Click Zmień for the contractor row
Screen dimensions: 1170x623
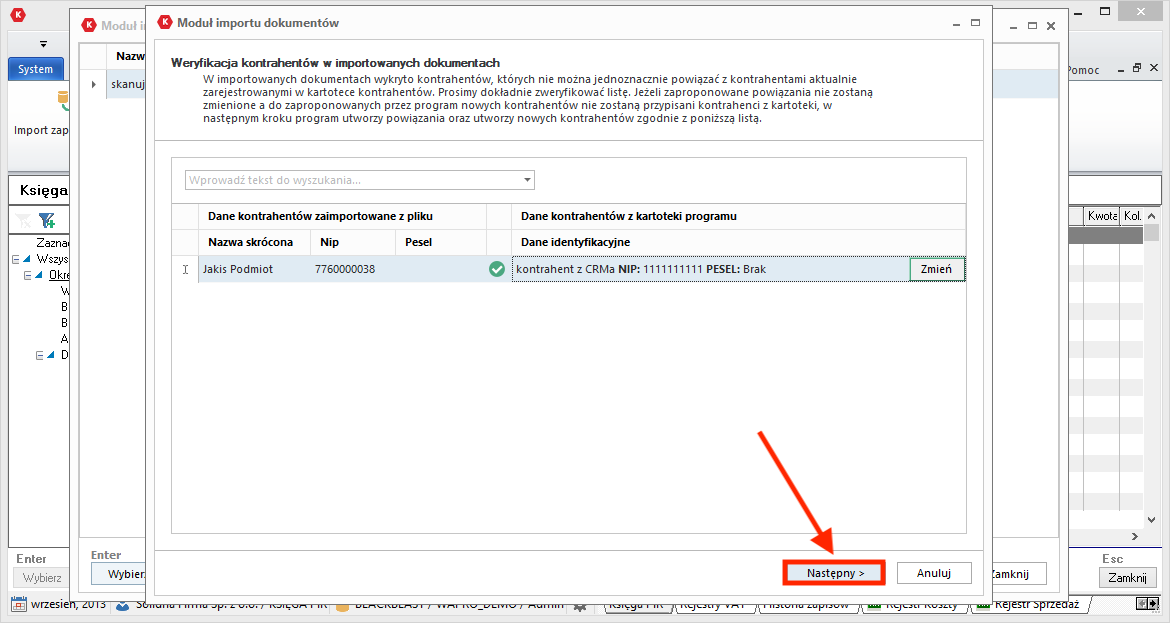click(936, 270)
